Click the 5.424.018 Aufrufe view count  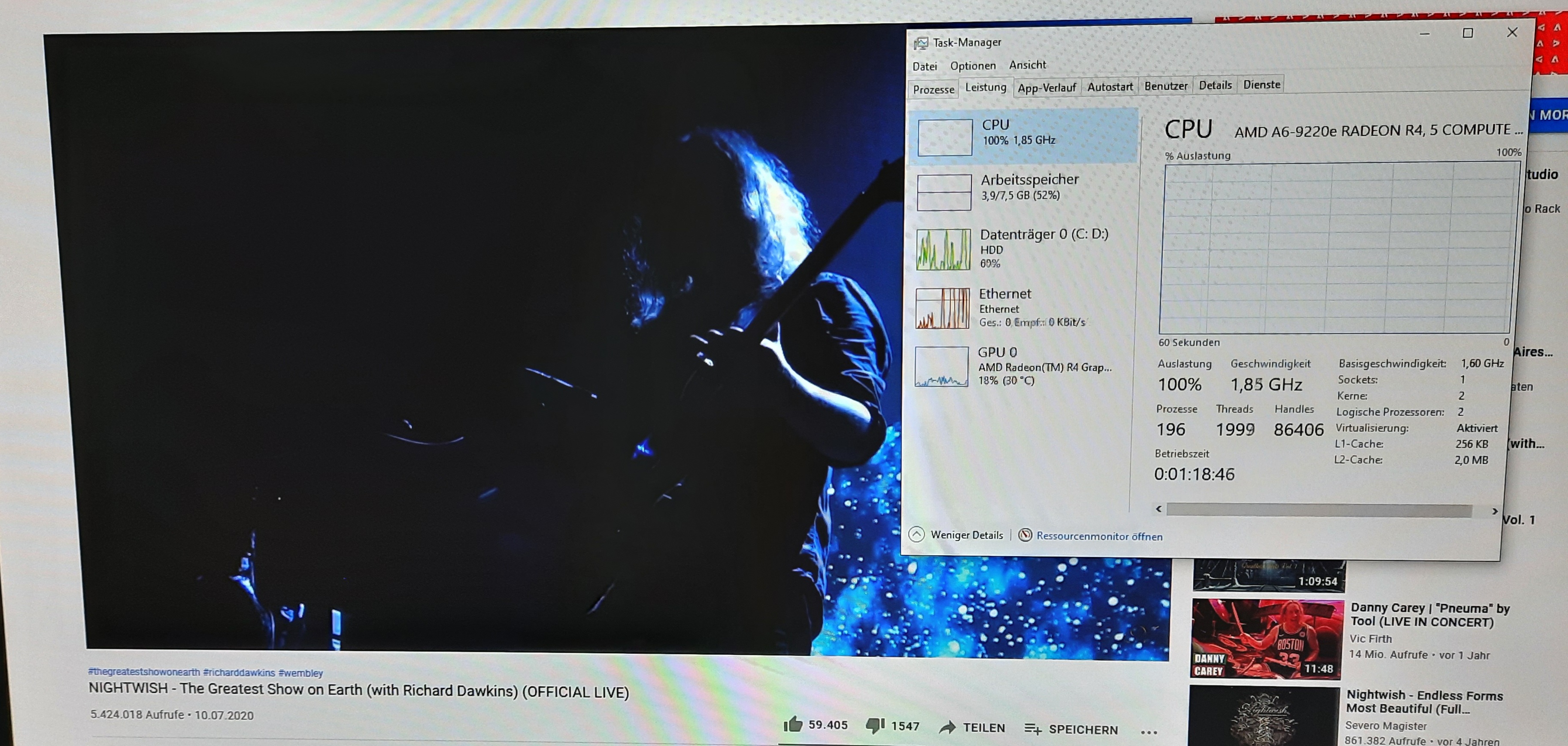coord(137,714)
